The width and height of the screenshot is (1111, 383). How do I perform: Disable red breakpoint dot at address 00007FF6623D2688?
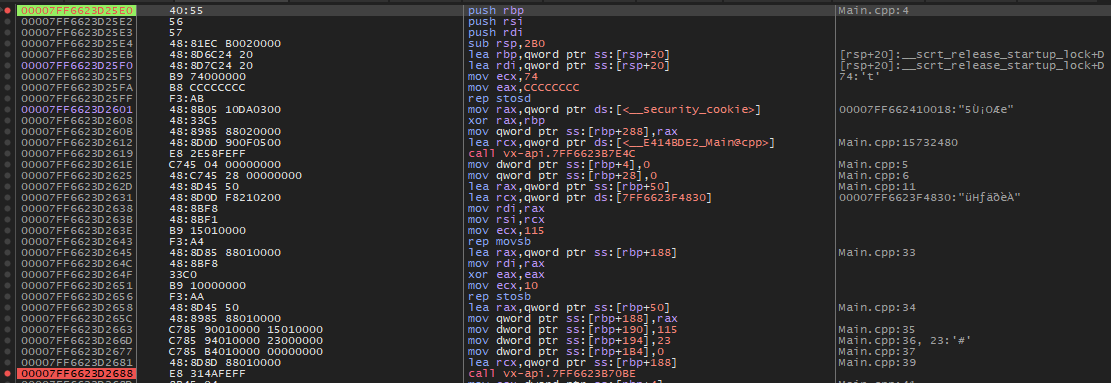tap(7, 373)
